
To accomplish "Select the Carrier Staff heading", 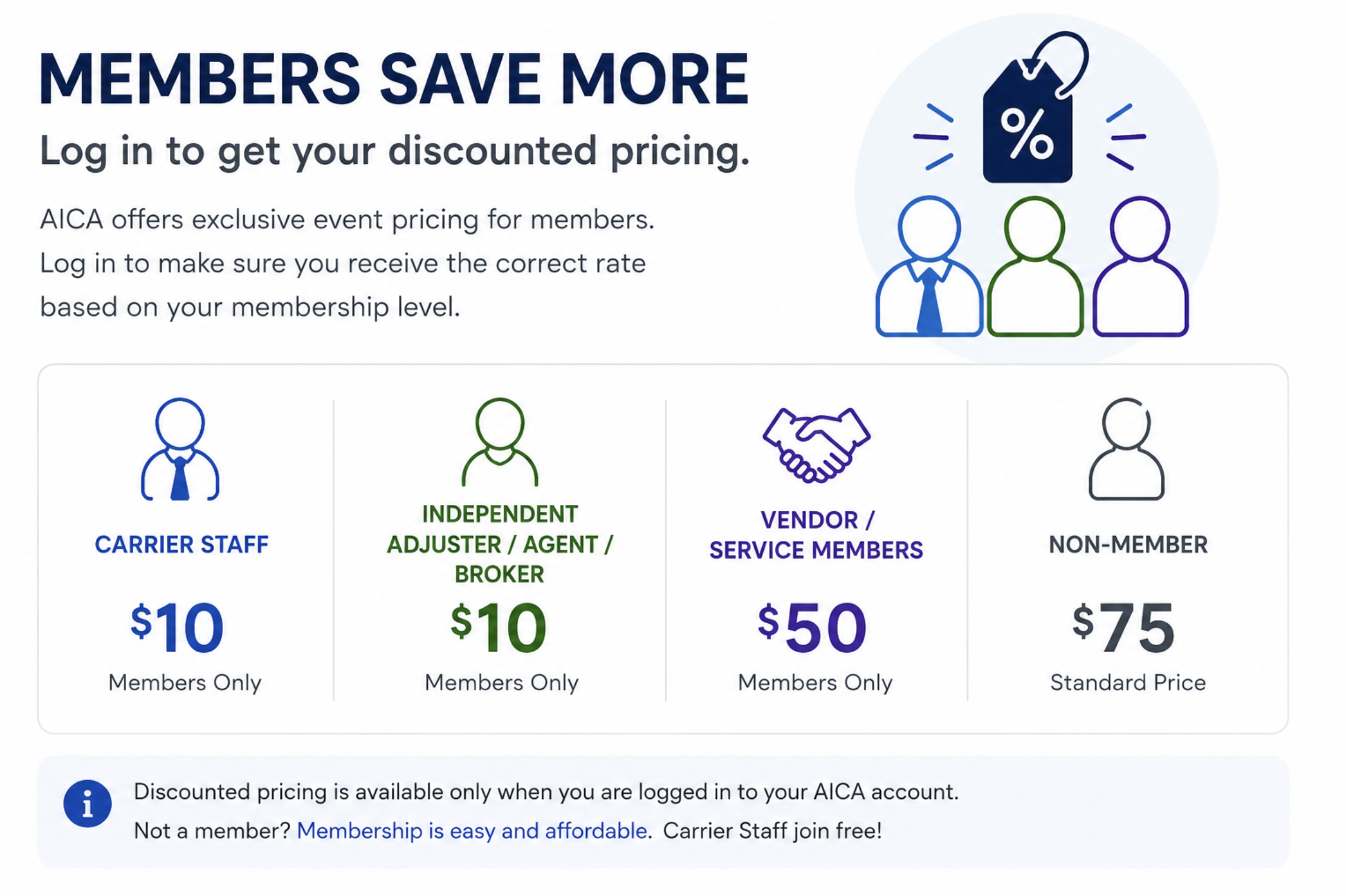I will coord(182,544).
